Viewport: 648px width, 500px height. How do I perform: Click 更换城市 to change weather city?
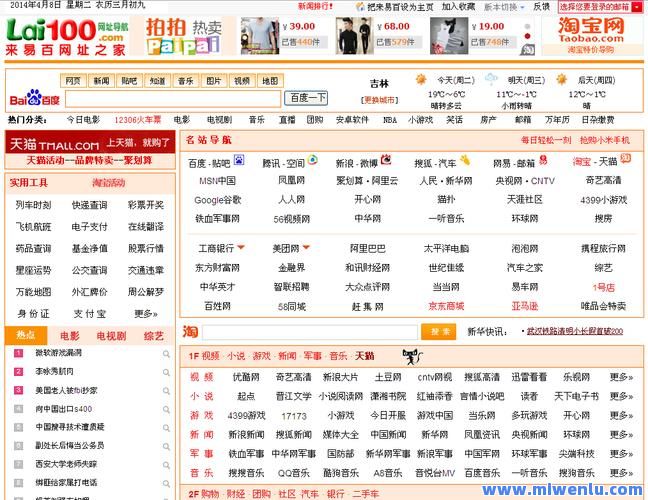[379, 100]
